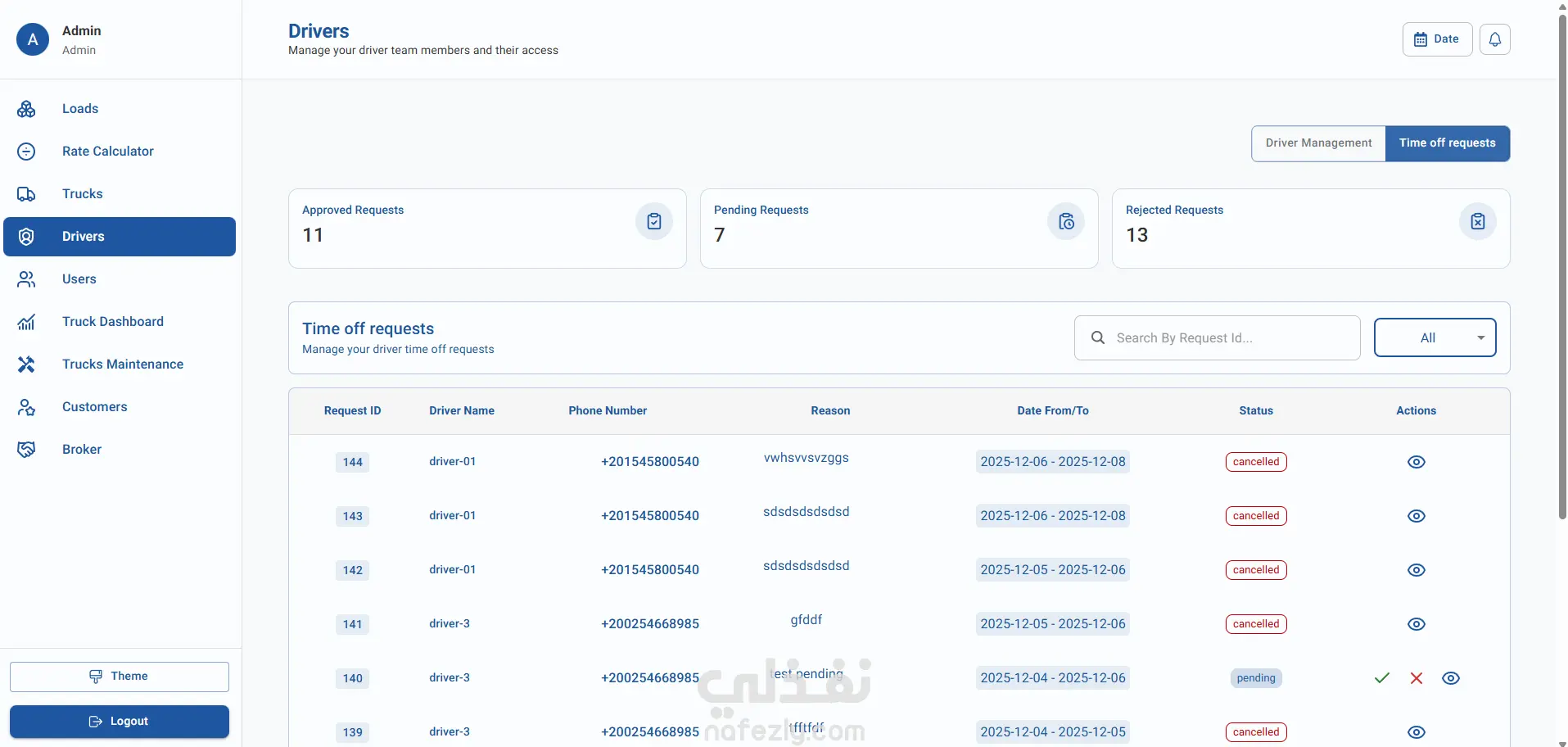This screenshot has height=747, width=1568.
Task: Click the Phone Number column header
Action: pos(608,411)
